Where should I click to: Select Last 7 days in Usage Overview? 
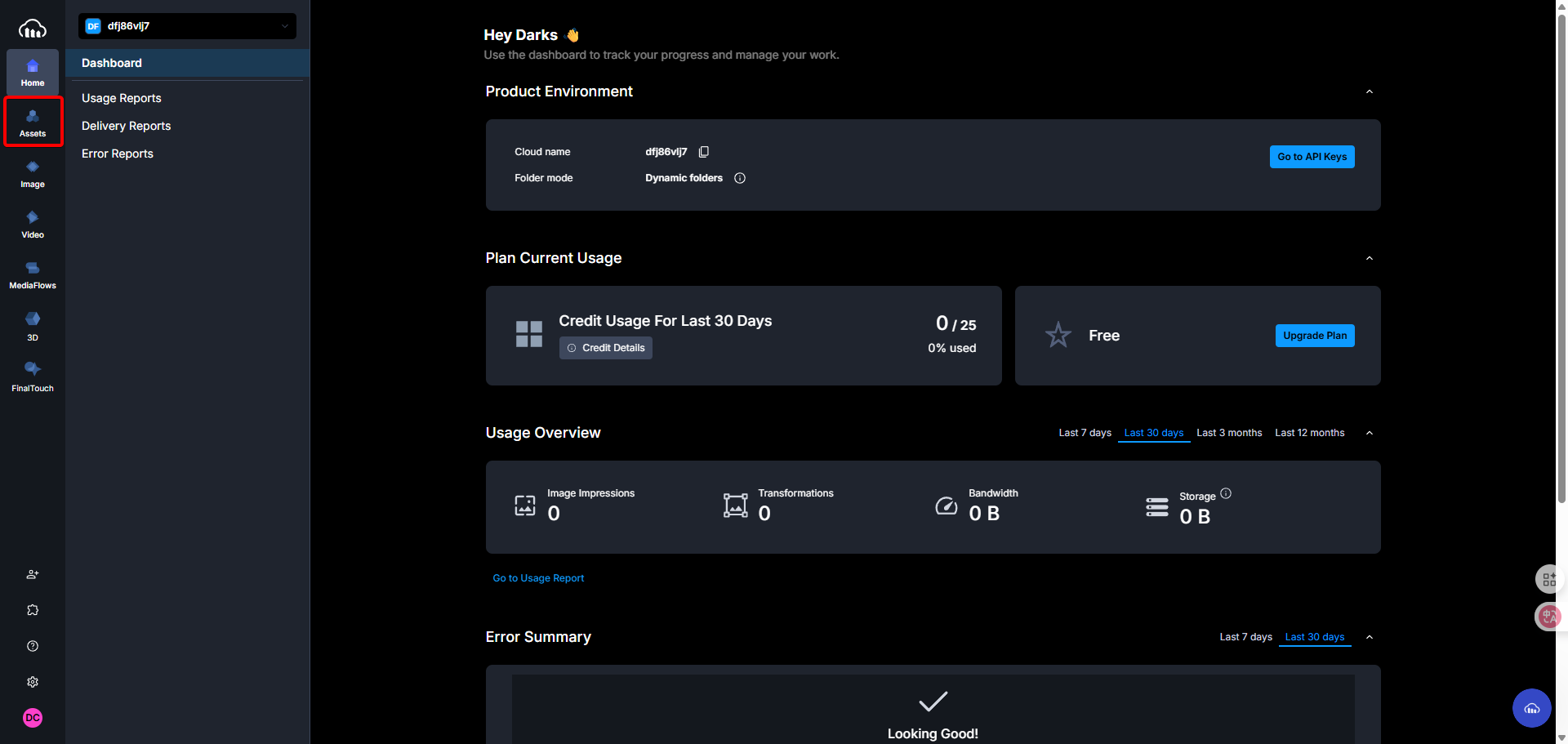point(1085,433)
